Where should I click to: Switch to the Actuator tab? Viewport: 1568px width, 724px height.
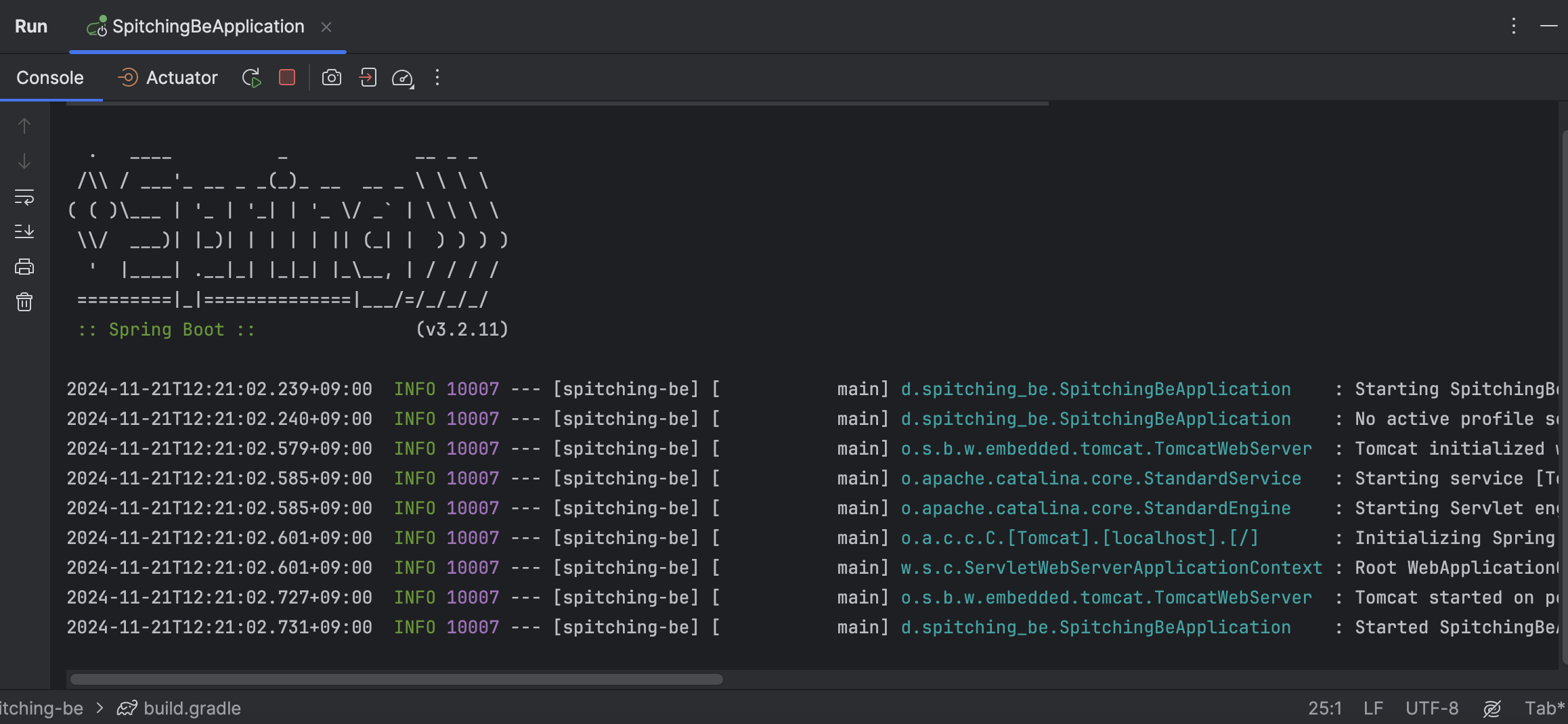click(x=168, y=78)
